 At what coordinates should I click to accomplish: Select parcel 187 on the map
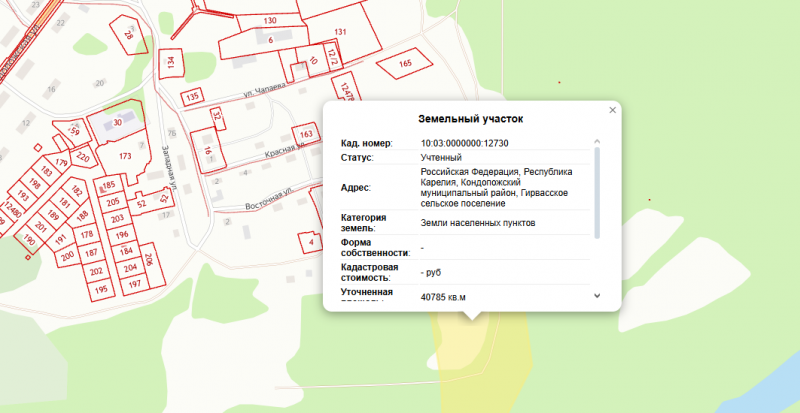pyautogui.click(x=91, y=253)
